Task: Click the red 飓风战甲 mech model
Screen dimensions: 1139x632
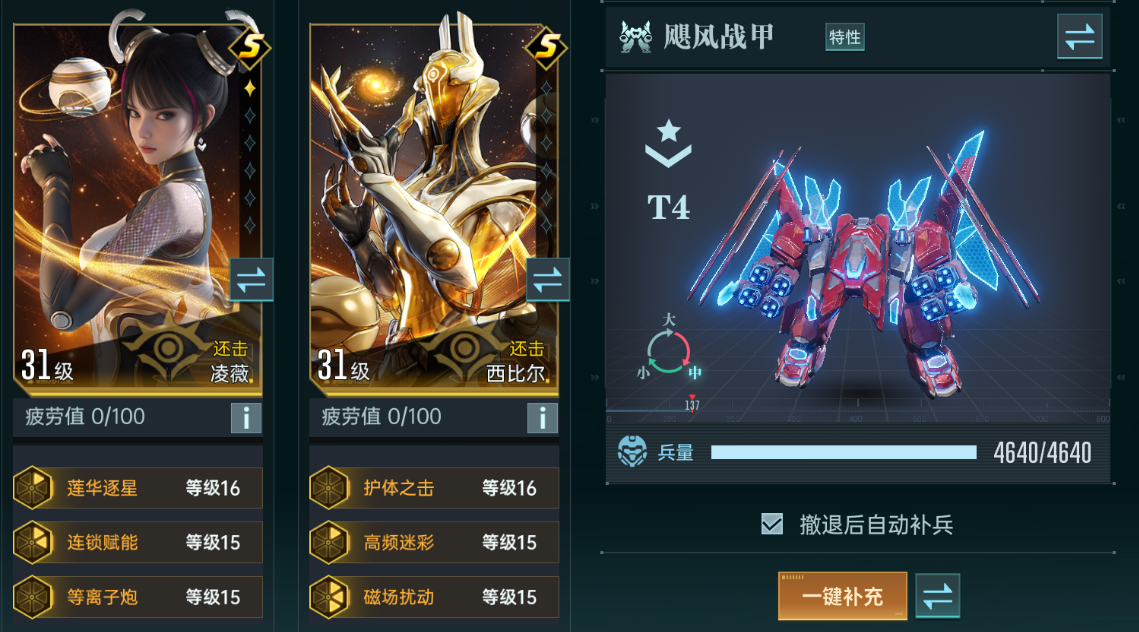Action: [x=864, y=265]
